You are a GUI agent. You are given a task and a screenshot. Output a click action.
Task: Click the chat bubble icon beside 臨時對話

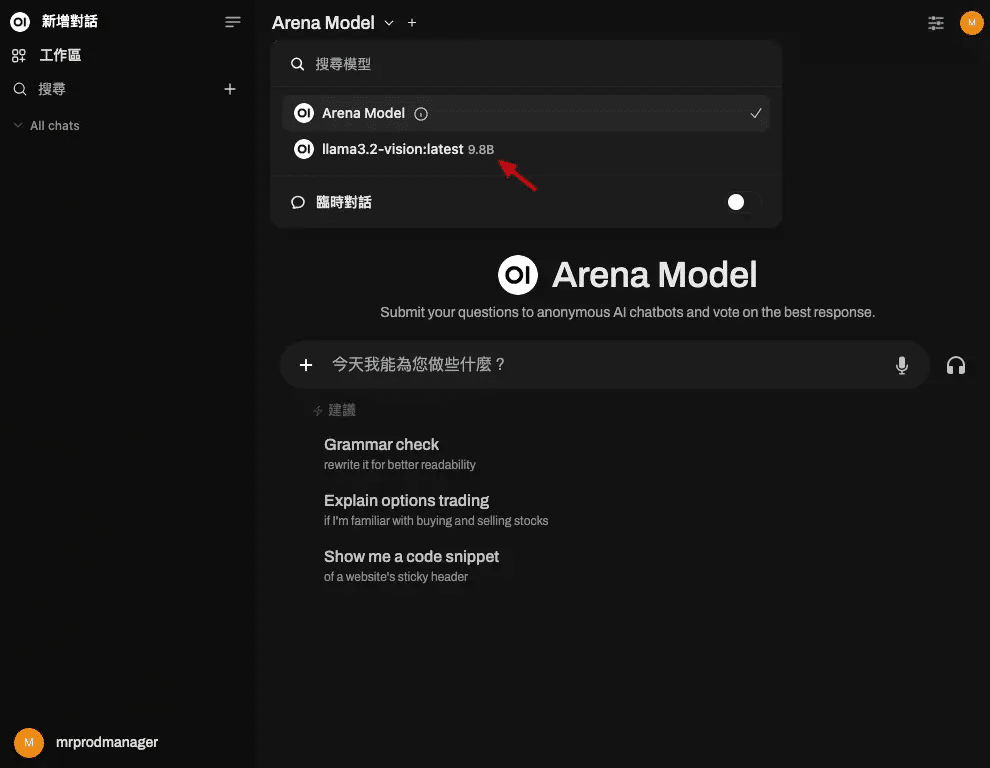tap(298, 202)
